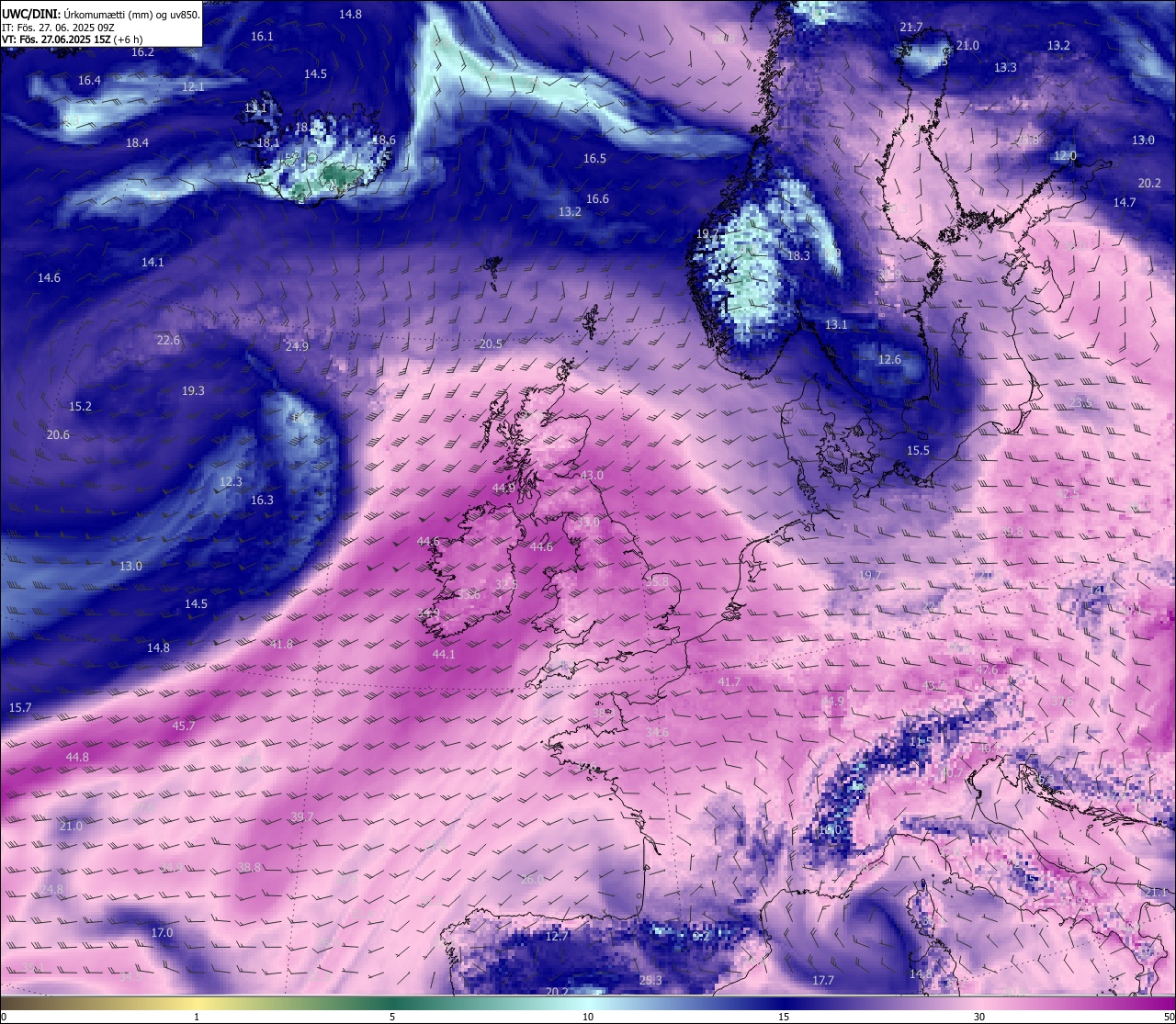
Task: Click the 13.3 value label
Action: [x=1005, y=68]
